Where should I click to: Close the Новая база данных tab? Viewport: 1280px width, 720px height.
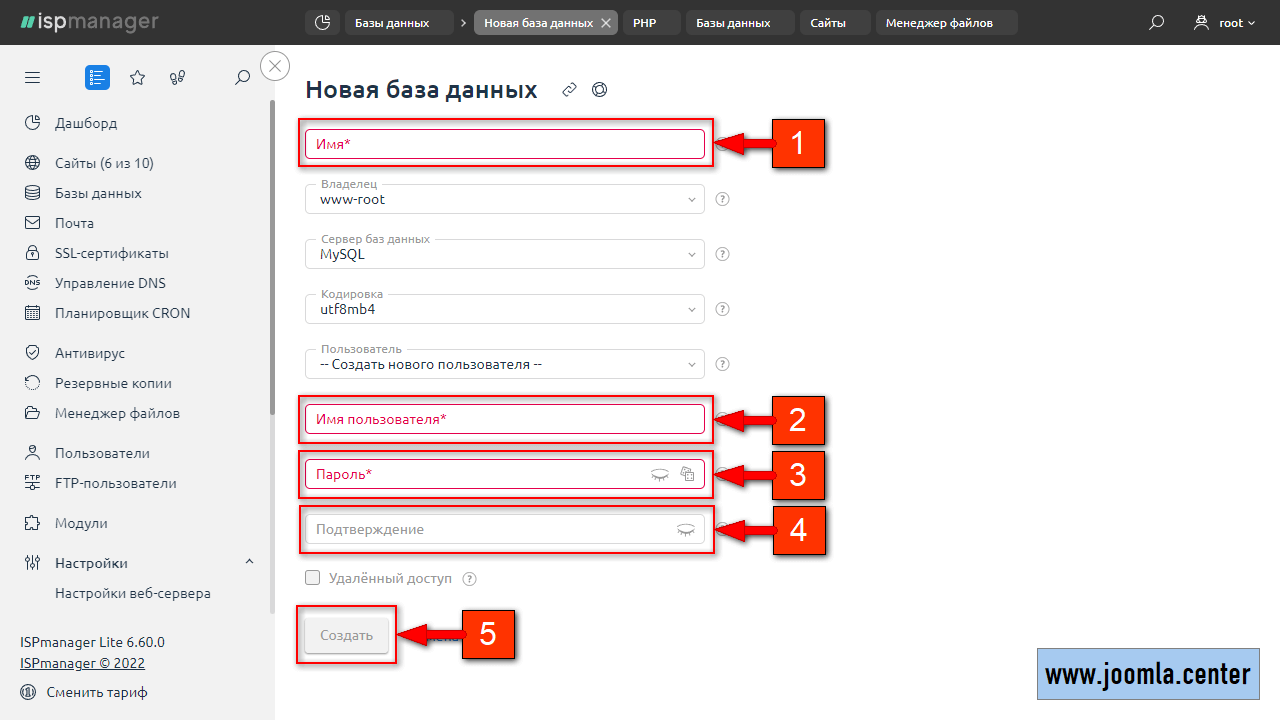606,23
